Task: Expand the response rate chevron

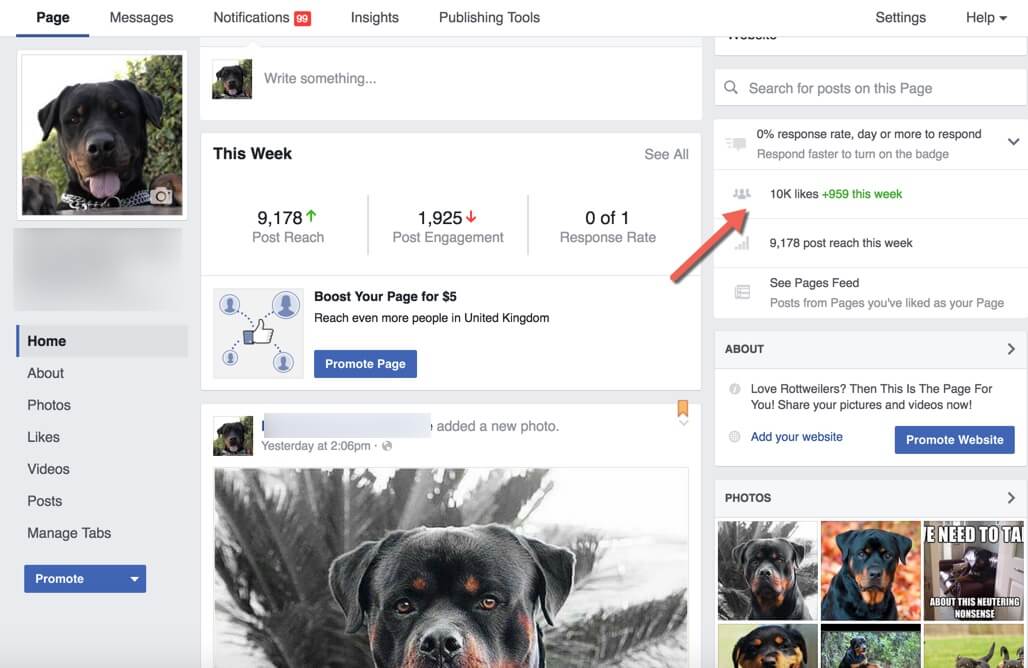Action: click(x=1012, y=142)
